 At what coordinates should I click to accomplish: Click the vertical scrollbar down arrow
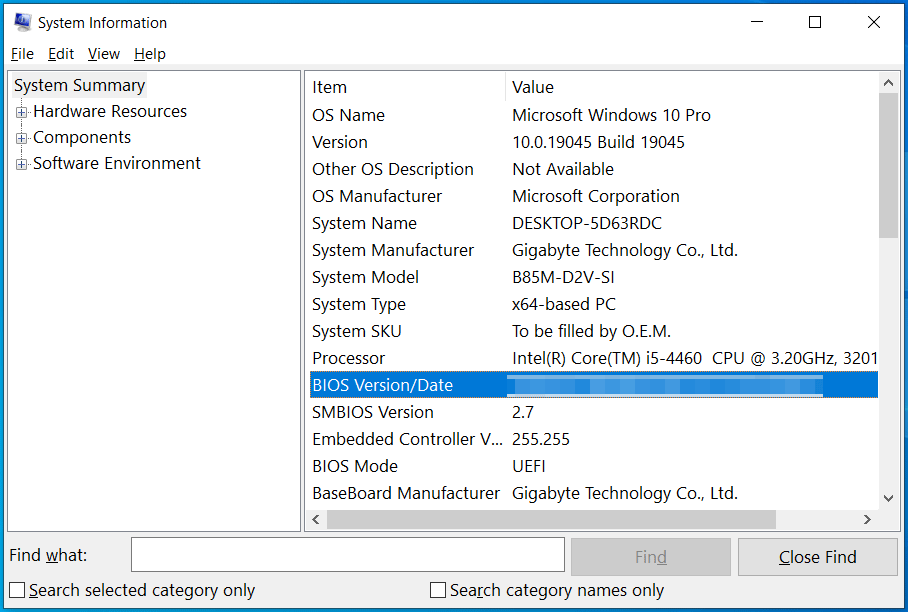point(889,498)
